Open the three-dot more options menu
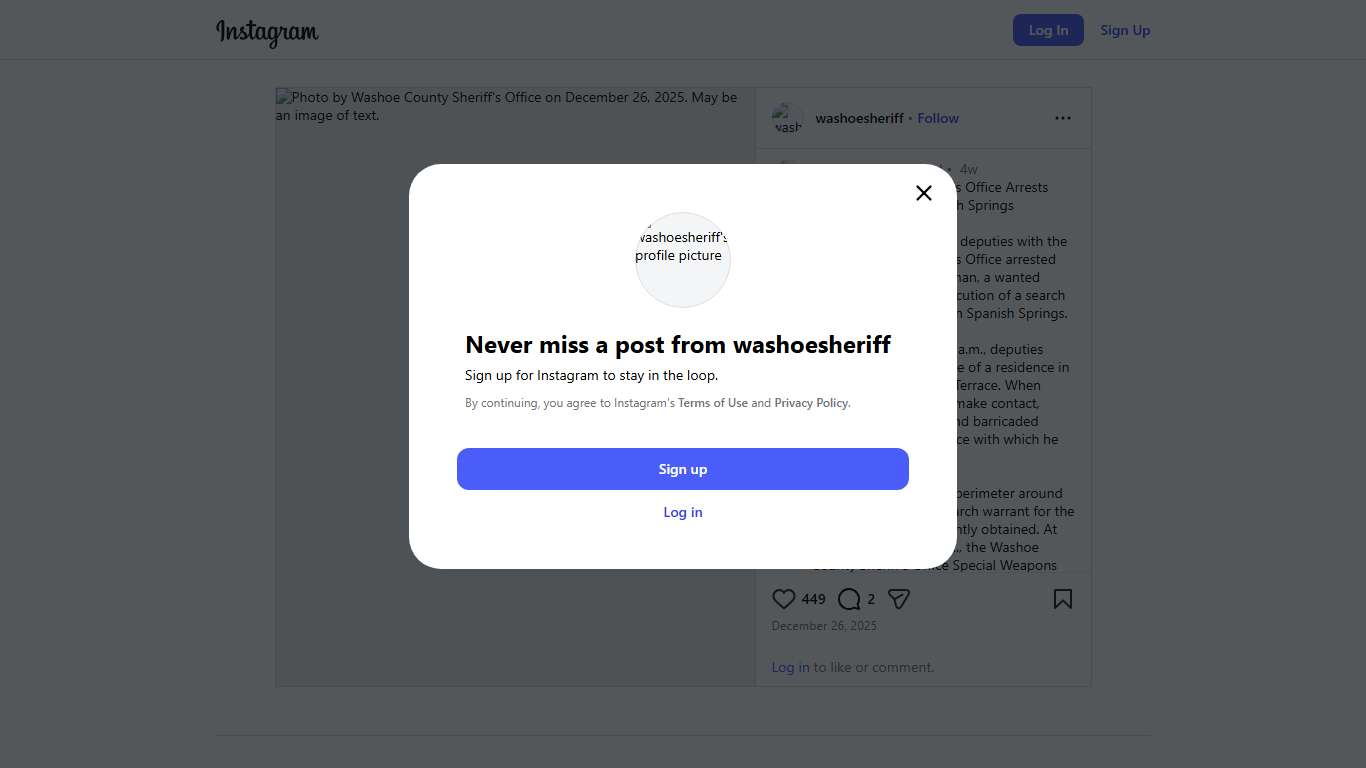 1062,118
